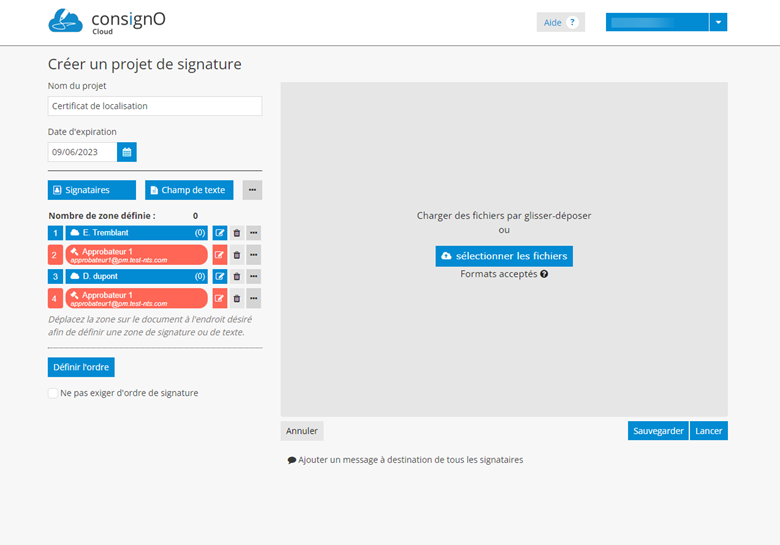
Task: Click the Signataires button
Action: pyautogui.click(x=92, y=190)
